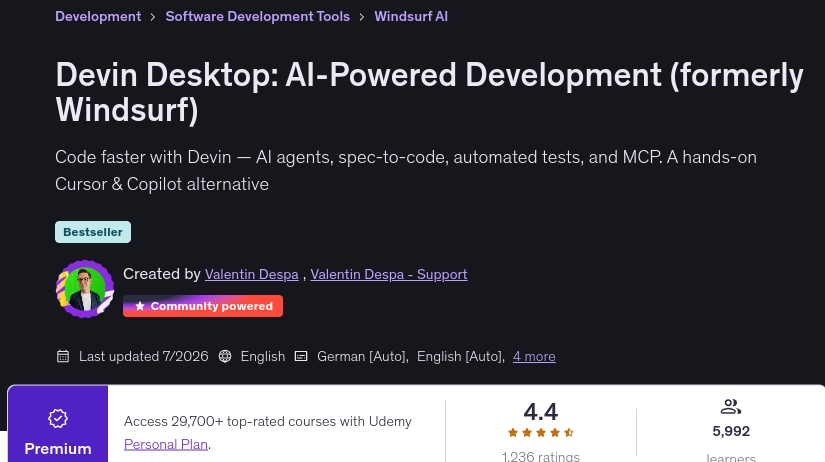Click chevron after Development breadcrumb
The width and height of the screenshot is (825, 462).
coord(153,17)
